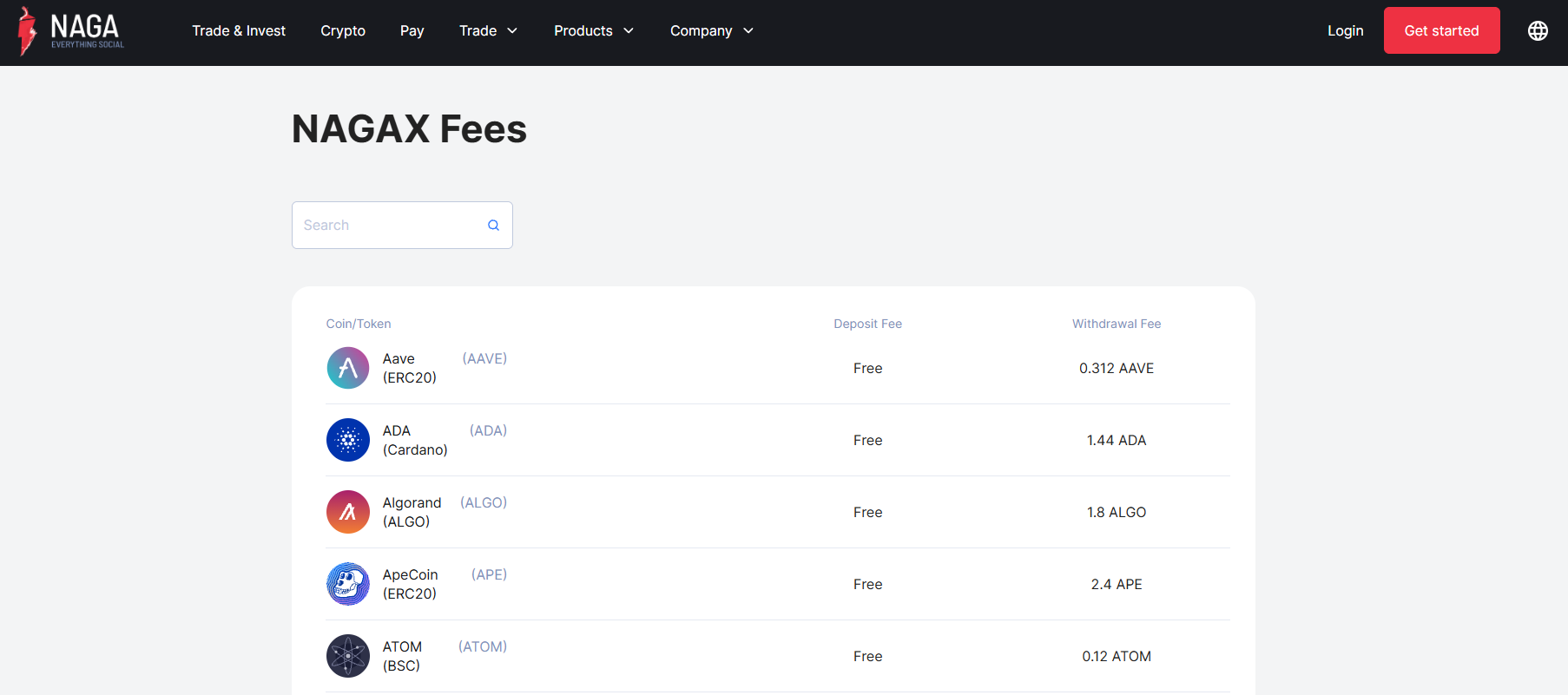Expand the Products dropdown menu
1568x695 pixels.
pyautogui.click(x=594, y=31)
